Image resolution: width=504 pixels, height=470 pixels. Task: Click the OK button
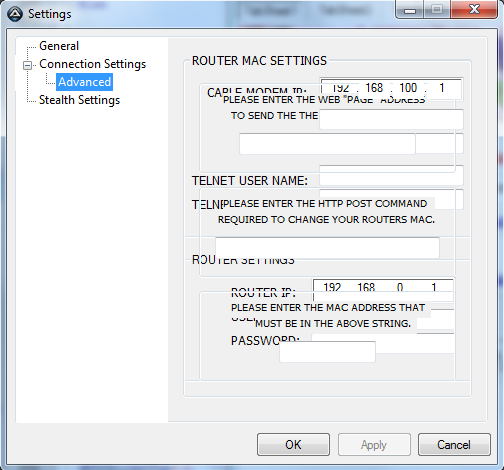(x=293, y=444)
